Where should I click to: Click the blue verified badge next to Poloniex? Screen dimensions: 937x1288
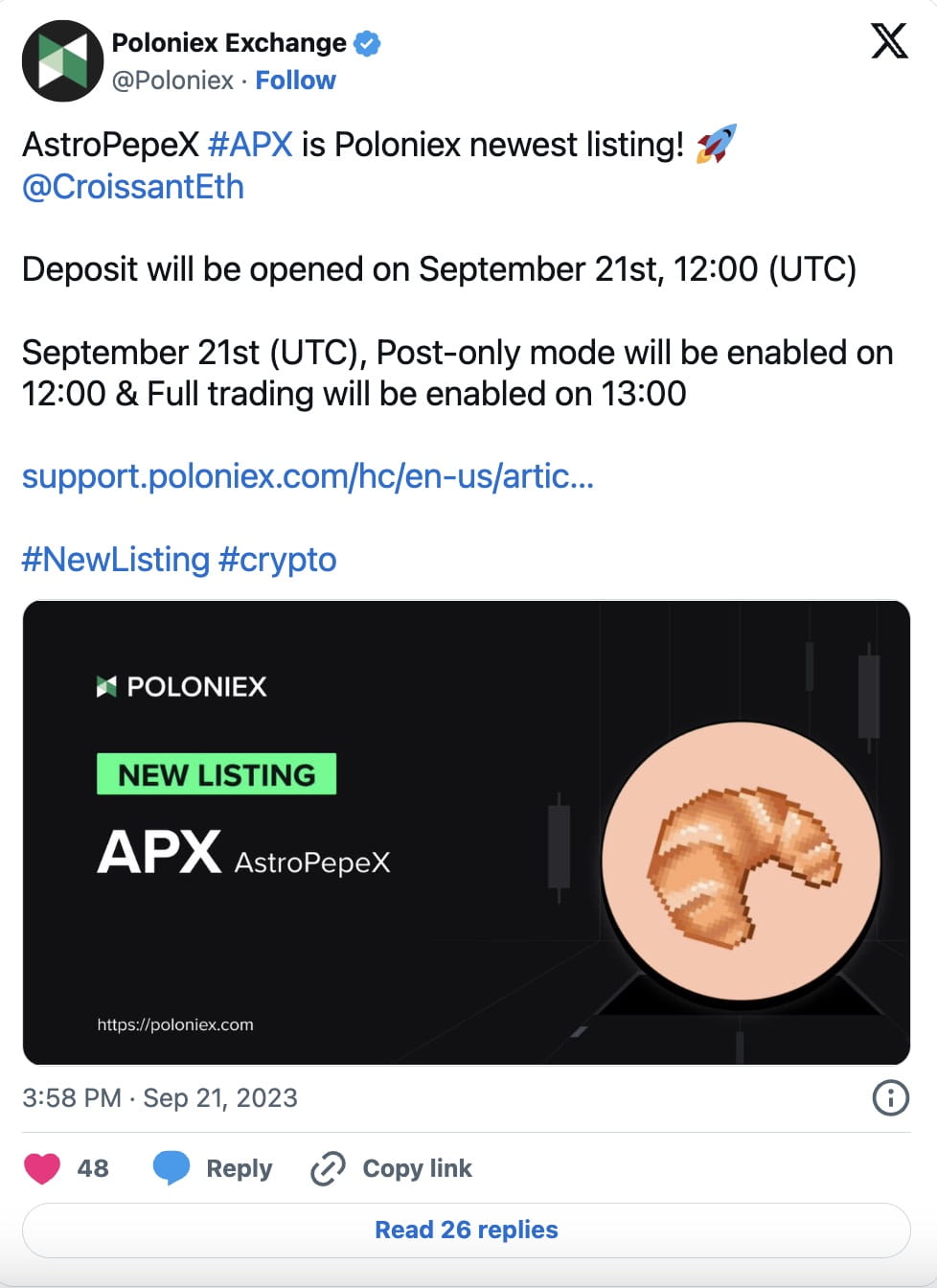(367, 42)
